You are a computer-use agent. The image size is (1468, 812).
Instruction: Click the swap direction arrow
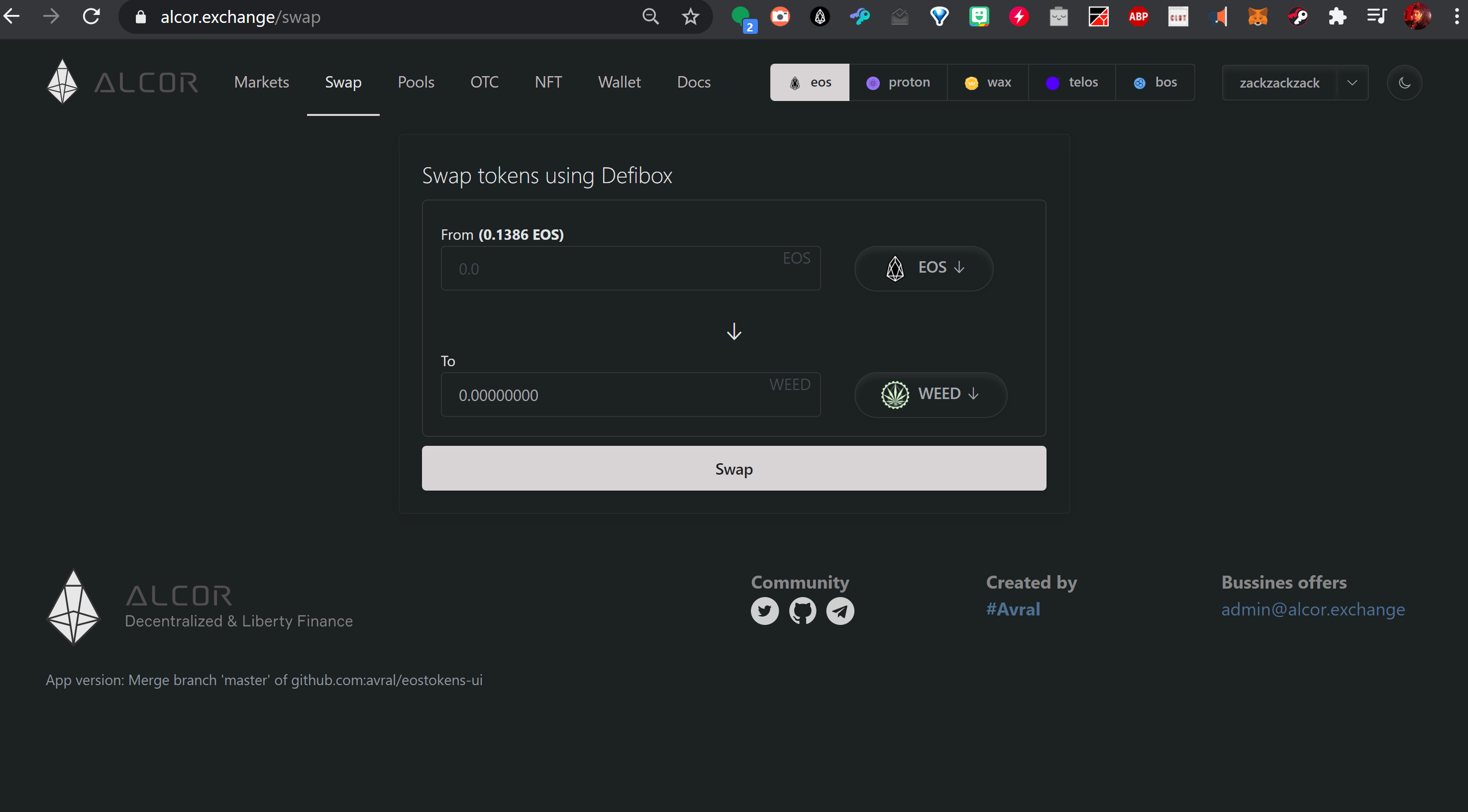[x=734, y=331]
